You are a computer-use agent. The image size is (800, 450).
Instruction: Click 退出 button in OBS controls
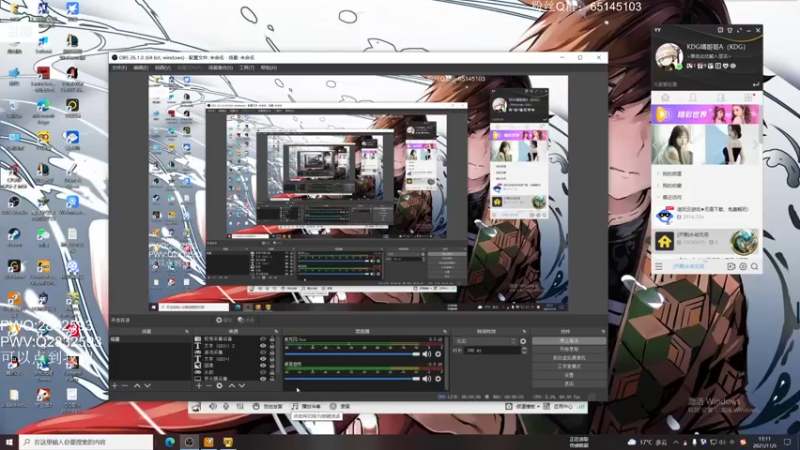(569, 384)
